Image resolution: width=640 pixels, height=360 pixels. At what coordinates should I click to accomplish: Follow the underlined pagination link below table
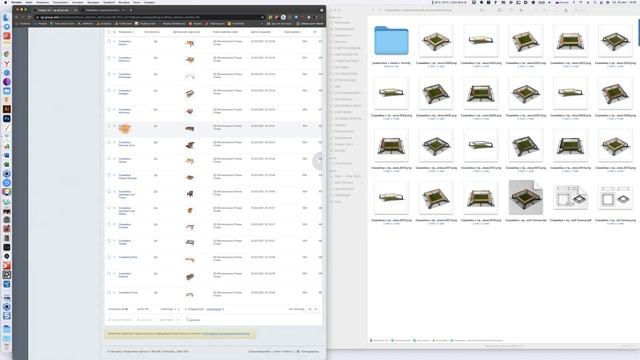pyautogui.click(x=215, y=309)
